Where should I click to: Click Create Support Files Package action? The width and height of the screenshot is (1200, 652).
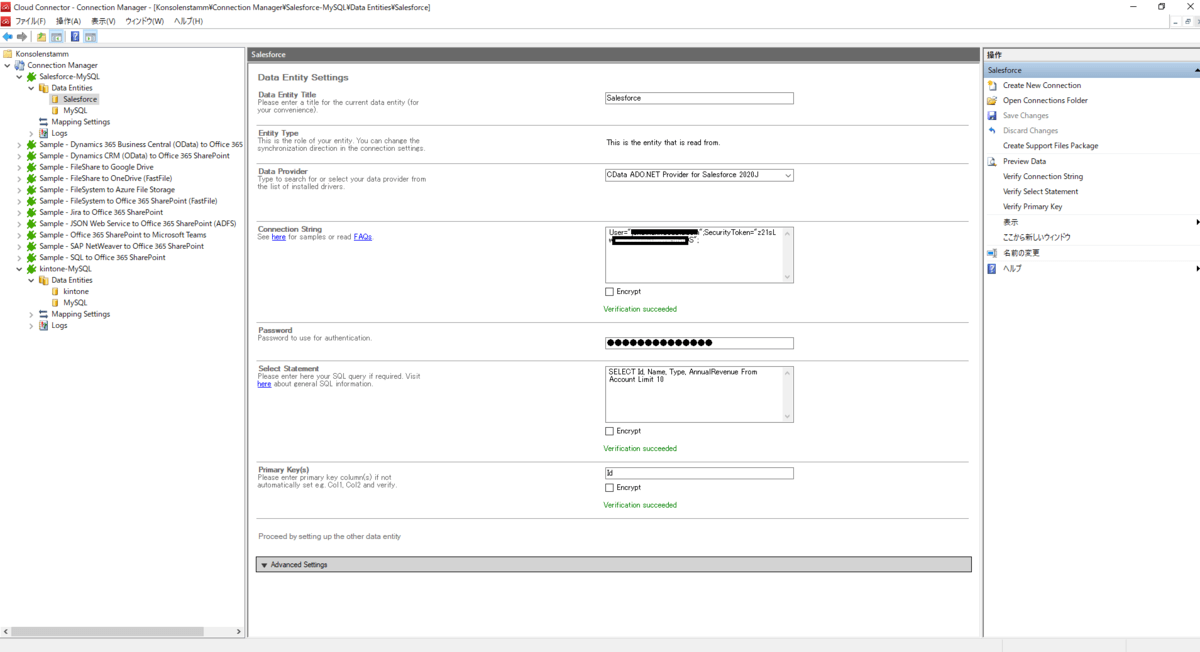1050,146
